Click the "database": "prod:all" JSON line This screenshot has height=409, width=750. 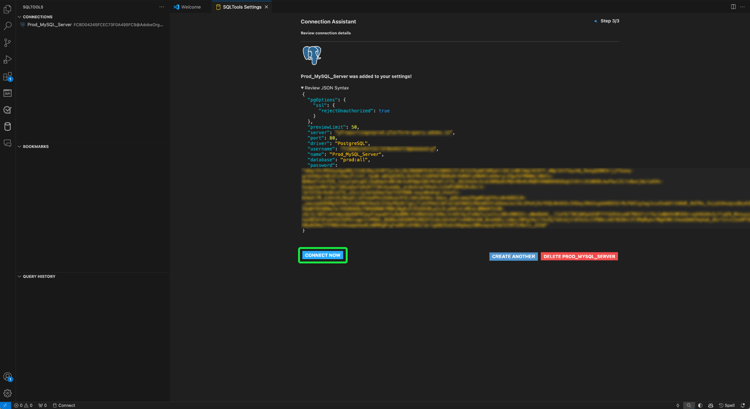[339, 160]
